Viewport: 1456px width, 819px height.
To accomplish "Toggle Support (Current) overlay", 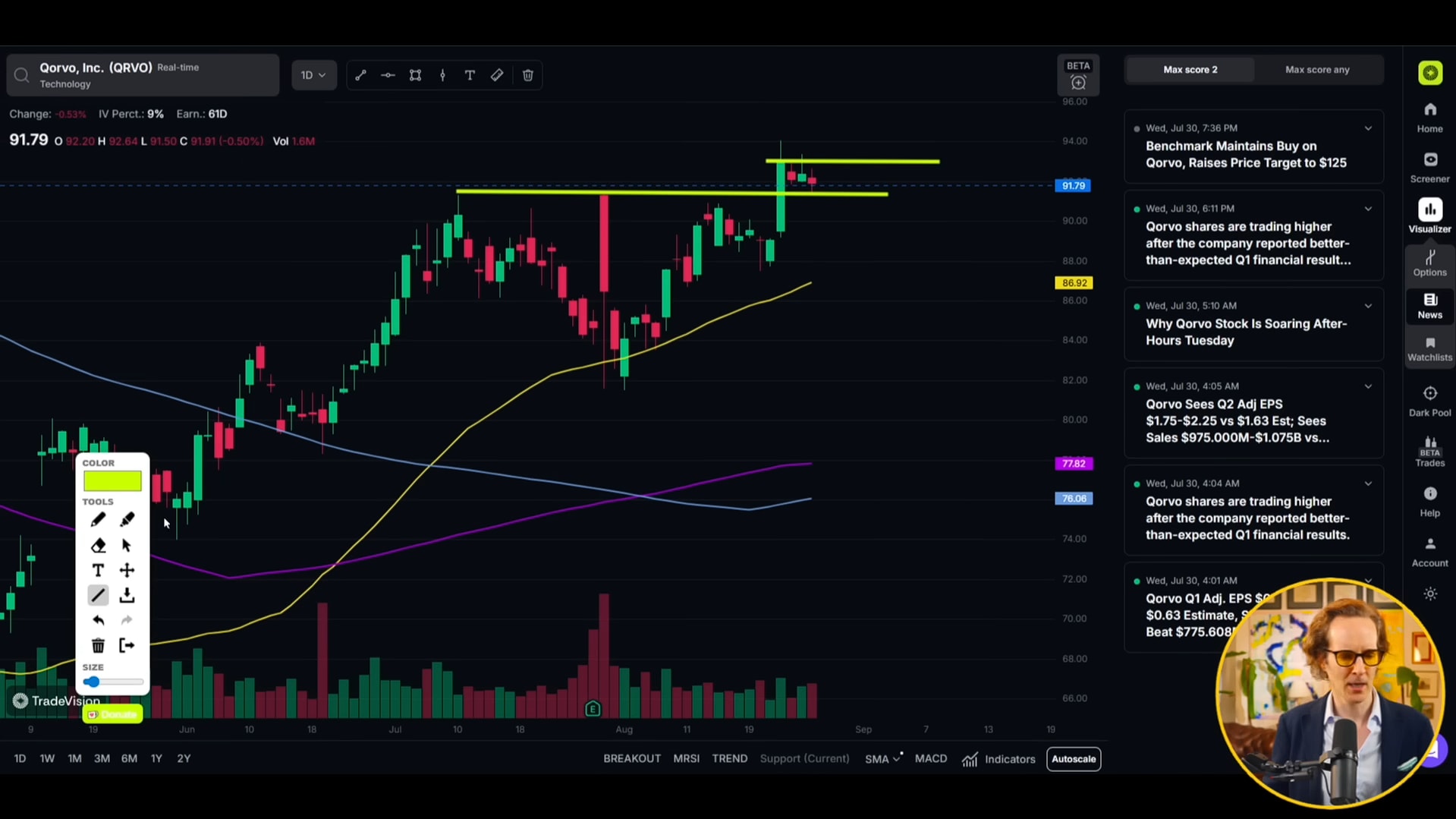I will point(805,758).
